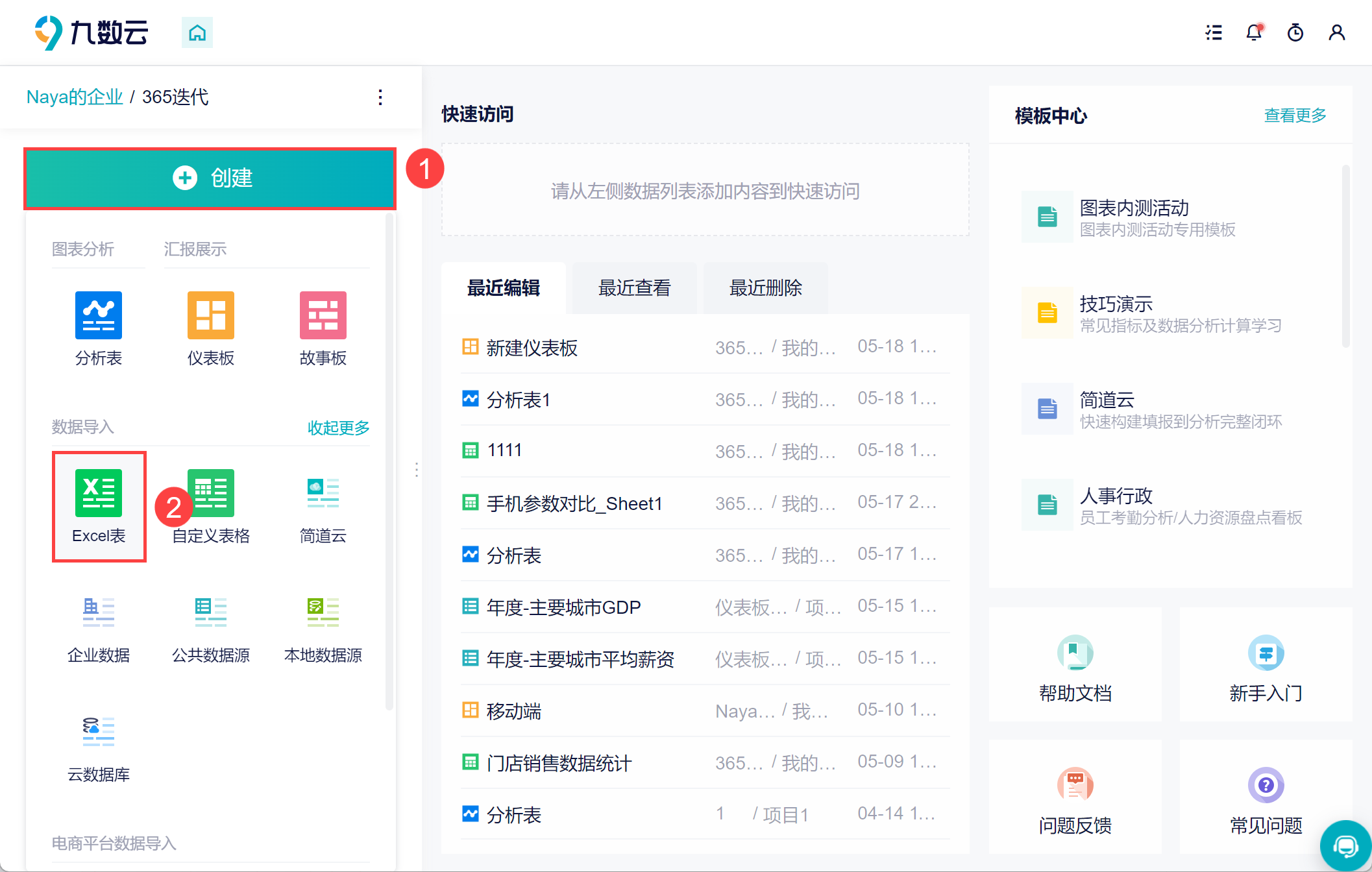Open the user account icon
The image size is (1372, 872).
coord(1336,32)
